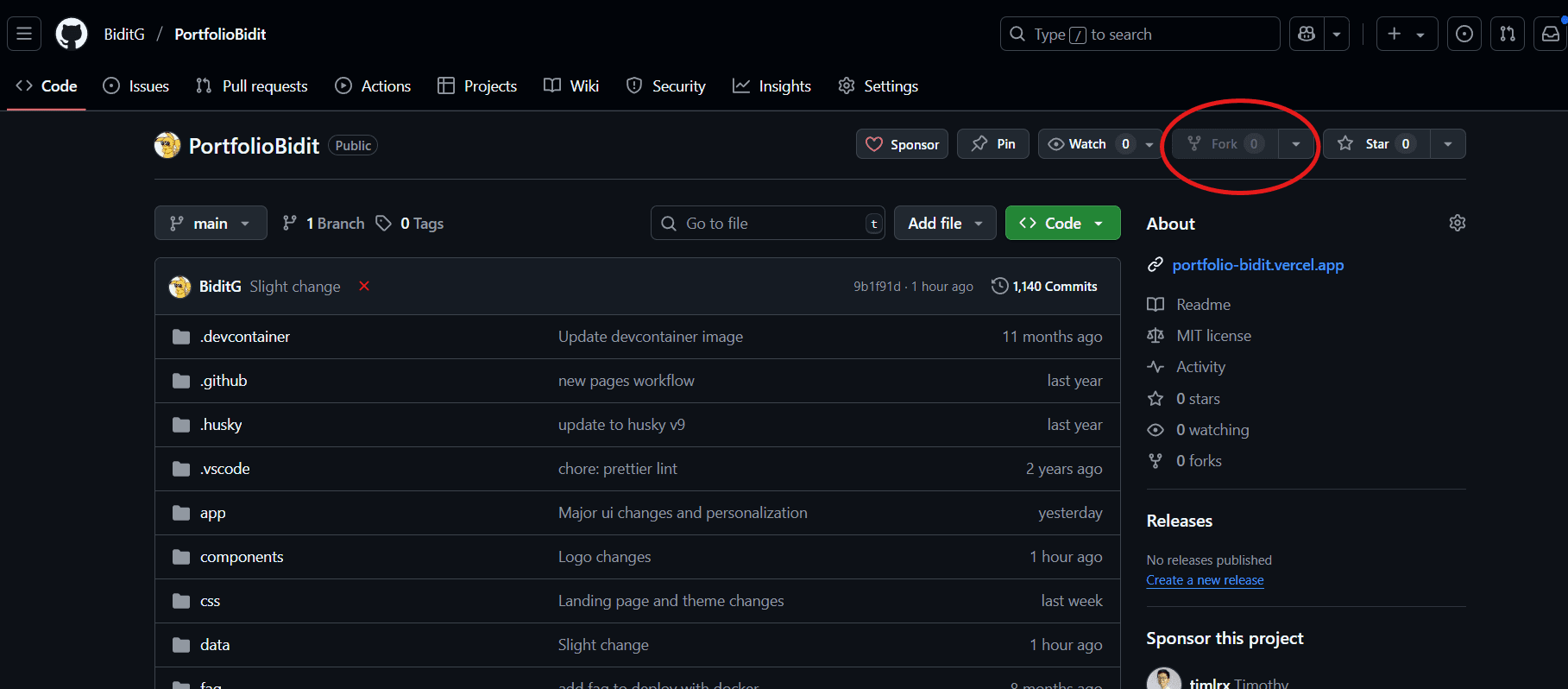This screenshot has width=1568, height=689.
Task: Click the failed status X icon on commit
Action: tap(364, 286)
